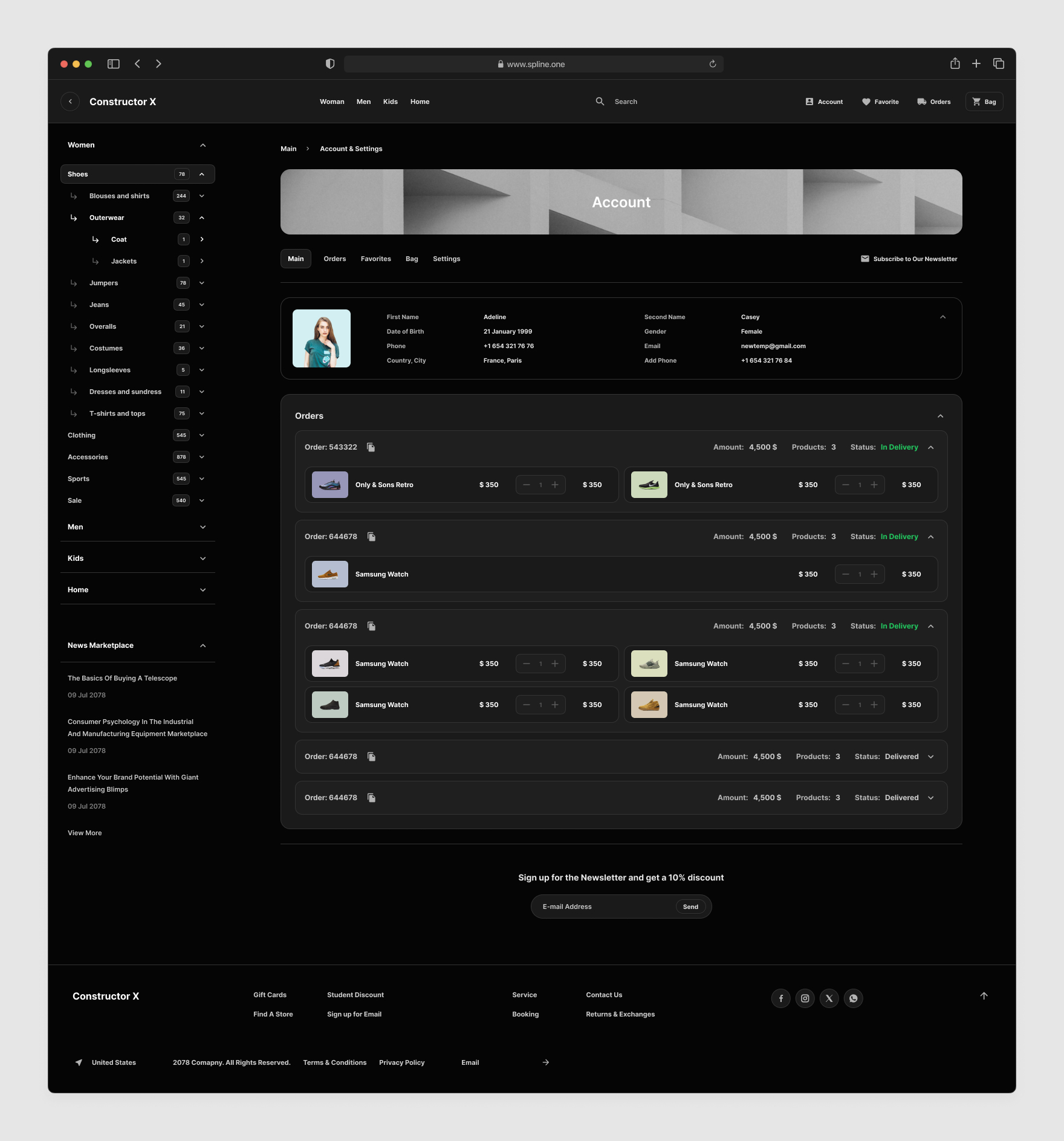Open the browser share icon
Viewport: 1064px width, 1141px height.
[955, 63]
